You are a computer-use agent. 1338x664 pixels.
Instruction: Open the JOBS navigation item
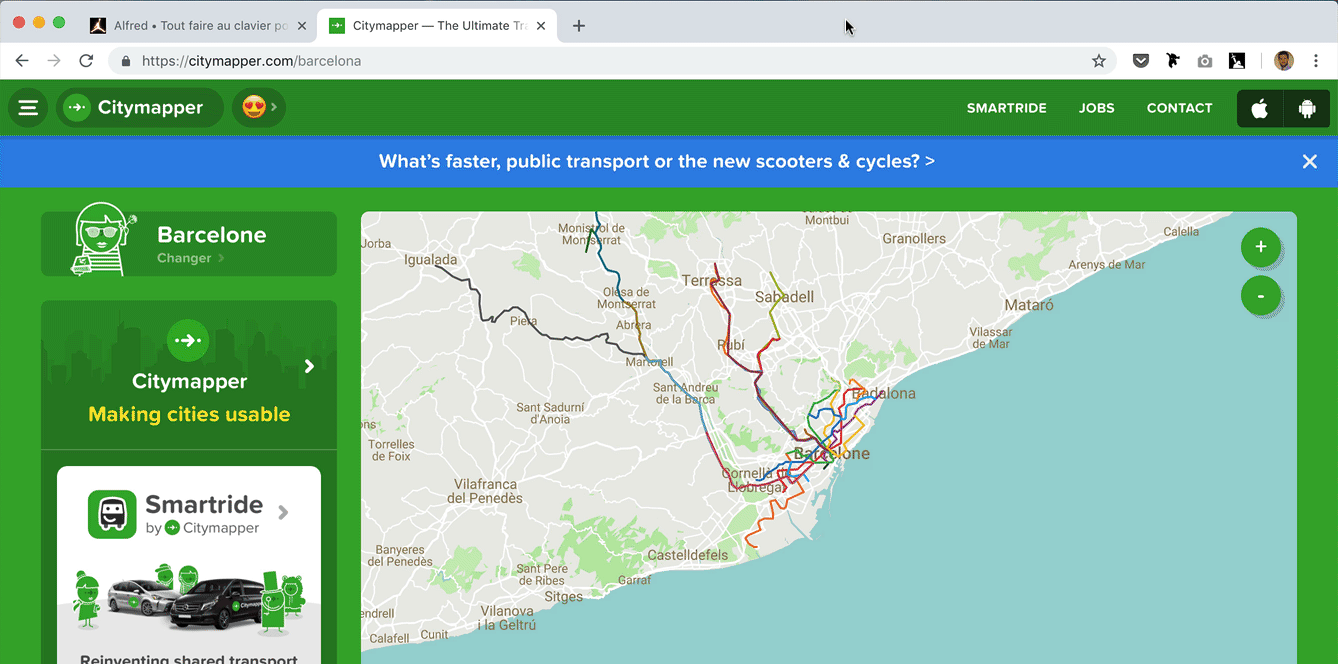(1096, 108)
